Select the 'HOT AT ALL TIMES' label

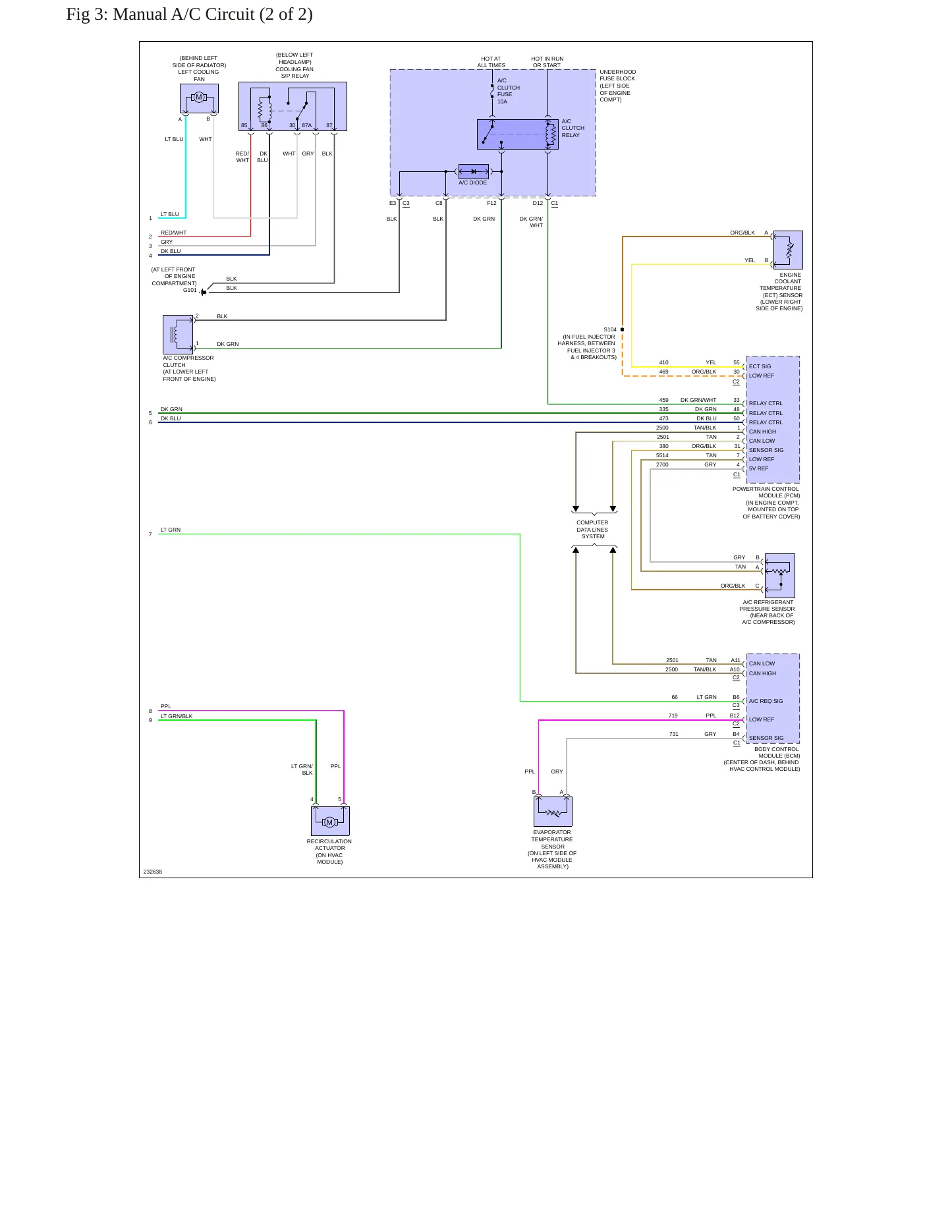(x=491, y=62)
